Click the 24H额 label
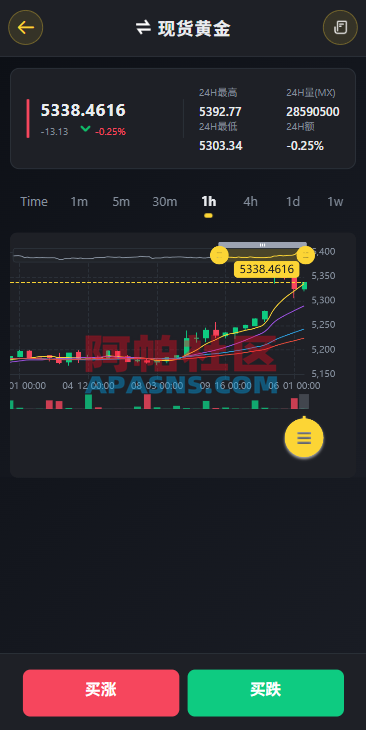Viewport: 366px width, 730px height. (x=301, y=127)
